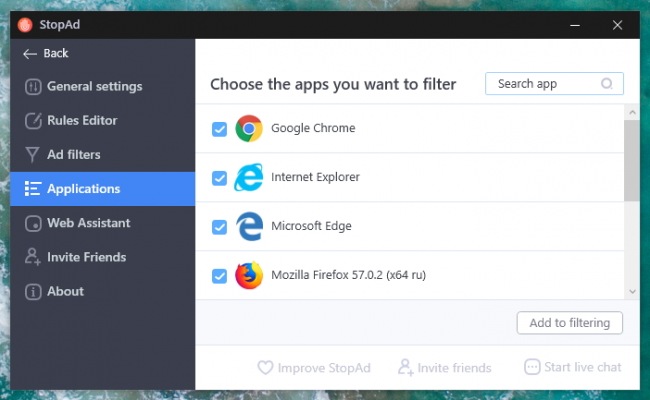Click the heart icon beside Improve StopAd

click(x=265, y=367)
